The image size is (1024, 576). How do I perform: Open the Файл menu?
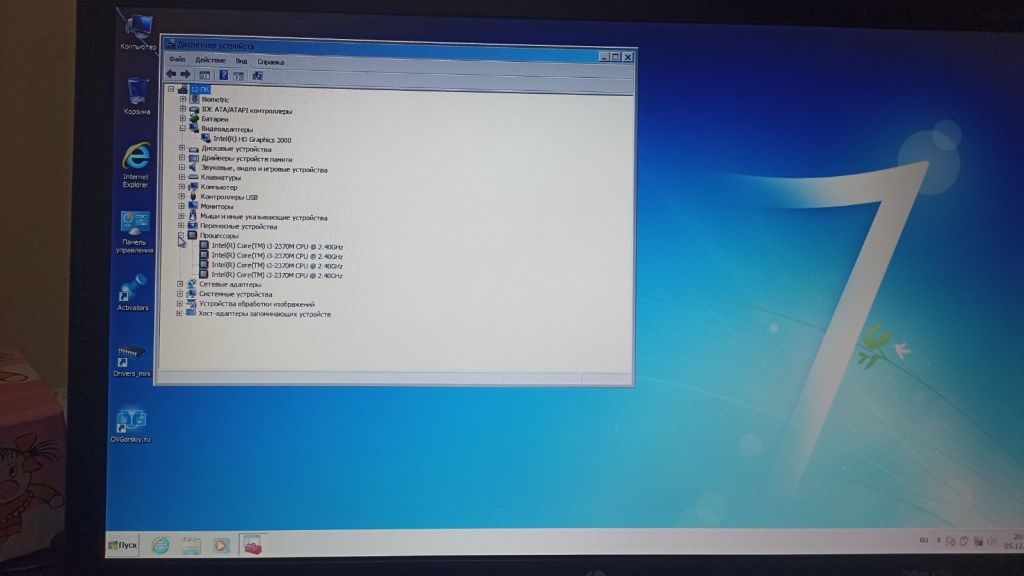pyautogui.click(x=177, y=59)
